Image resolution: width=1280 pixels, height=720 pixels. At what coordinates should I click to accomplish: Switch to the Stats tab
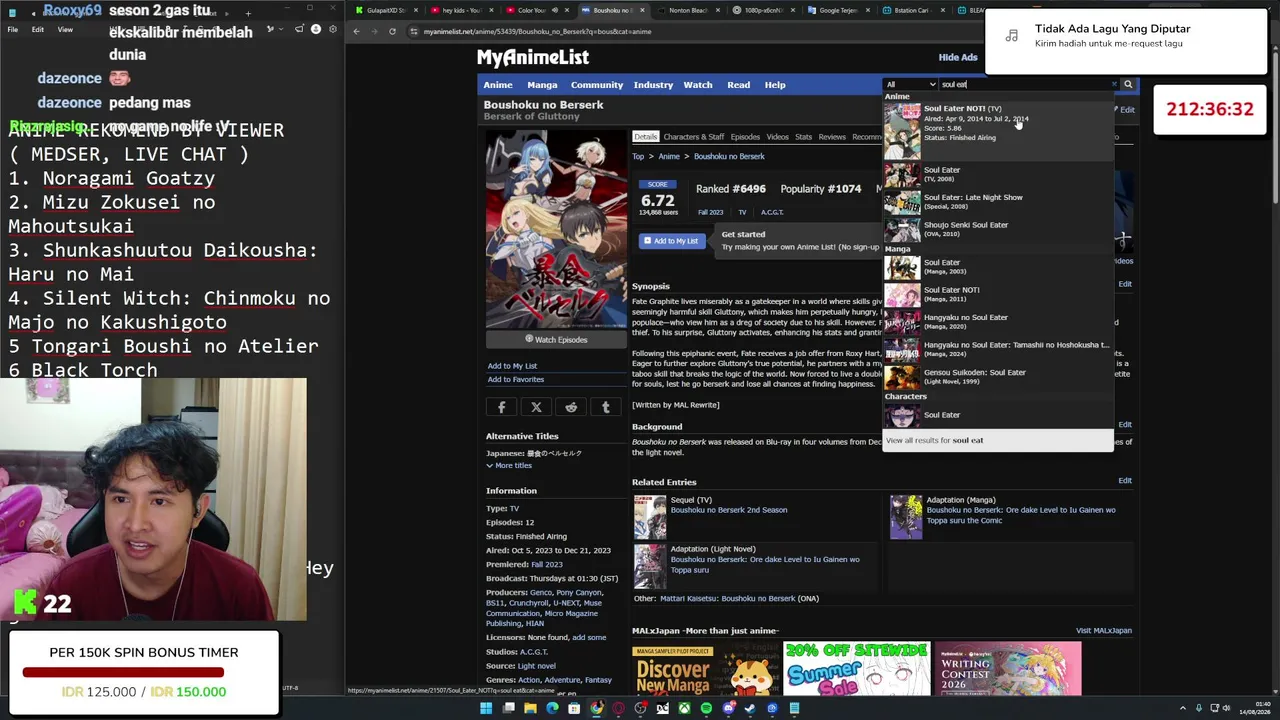pos(803,137)
